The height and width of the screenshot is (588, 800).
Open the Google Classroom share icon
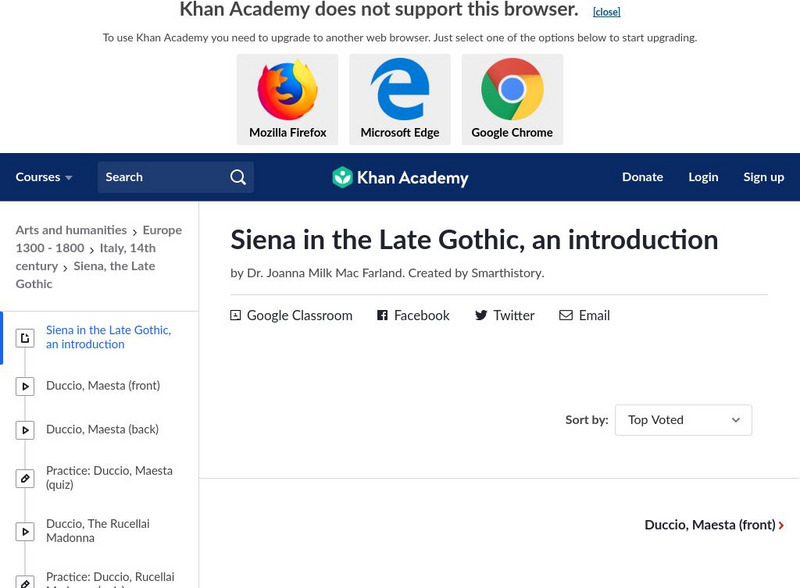(x=234, y=315)
